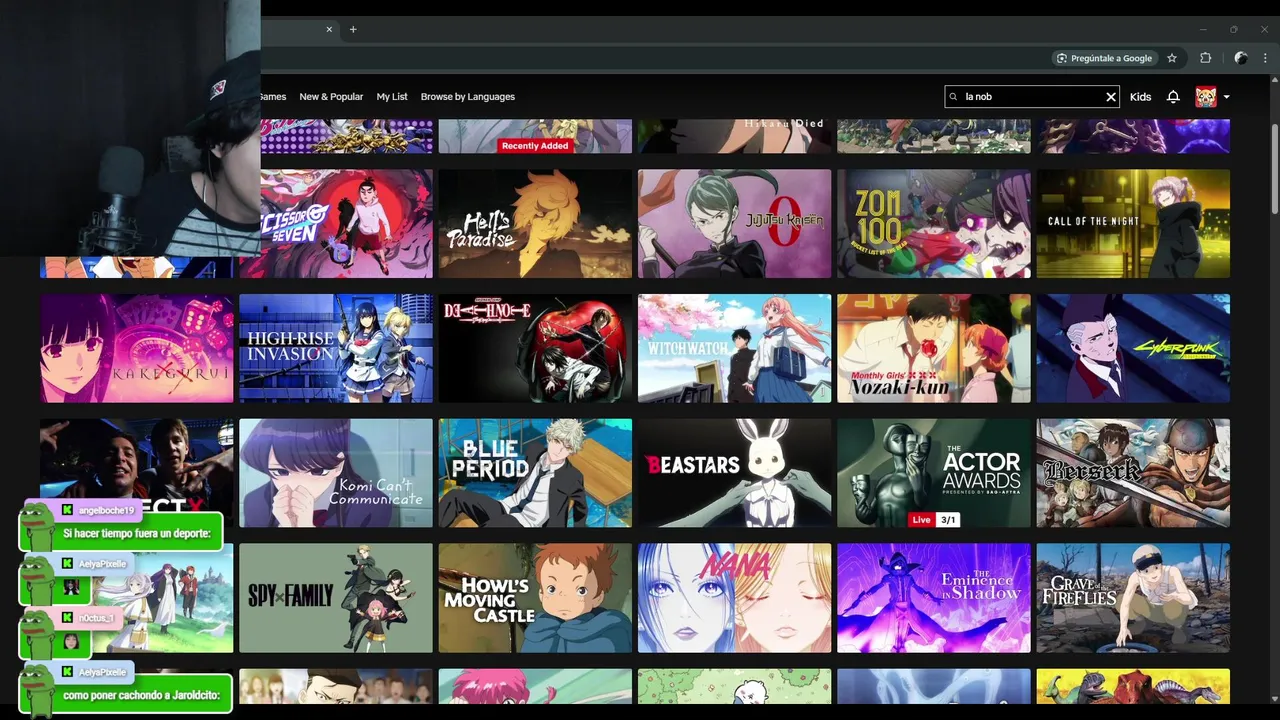Open Death Note title card
The image size is (1280, 720).
coord(535,348)
